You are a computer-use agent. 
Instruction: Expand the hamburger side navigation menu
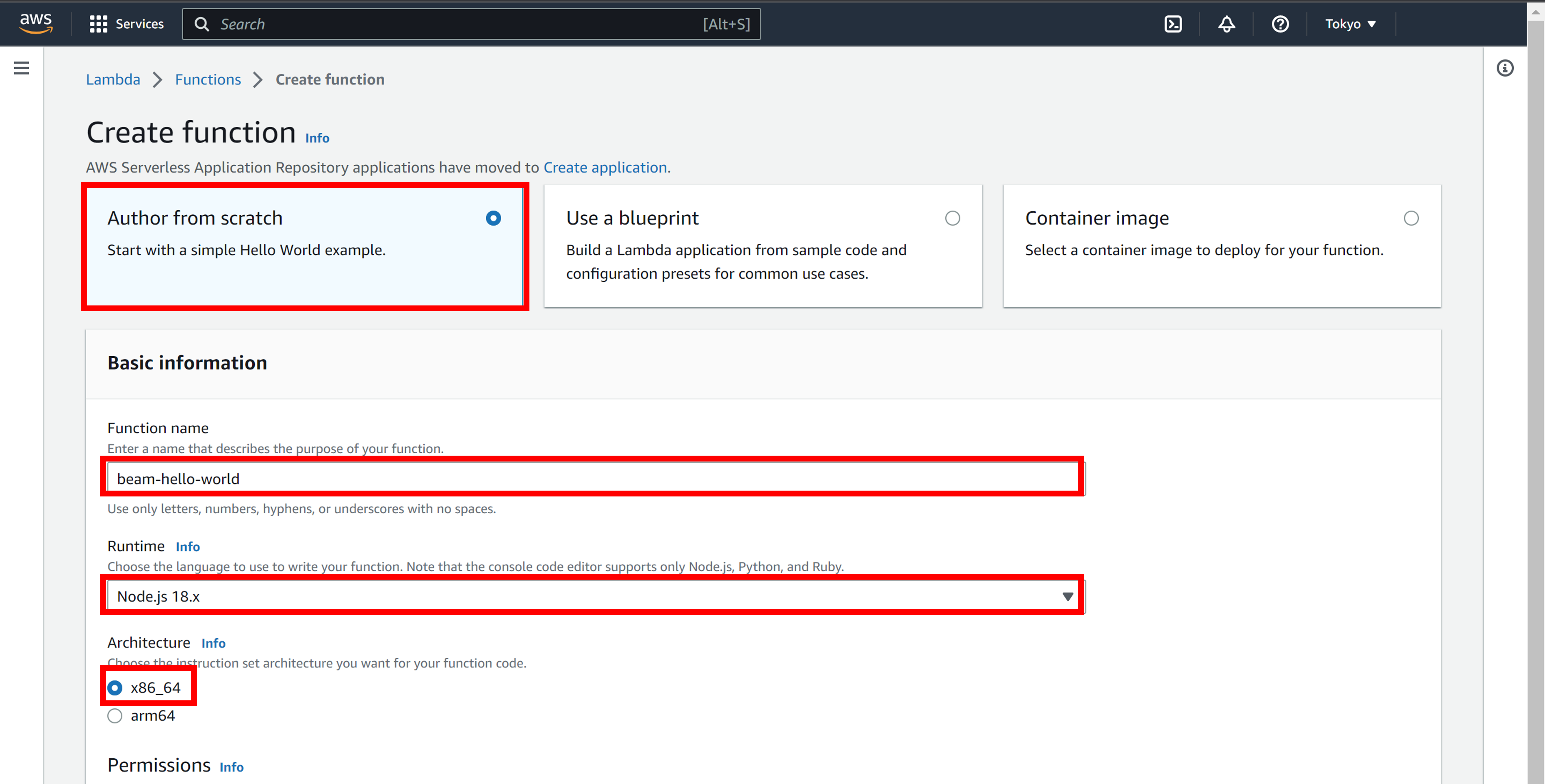pos(22,68)
